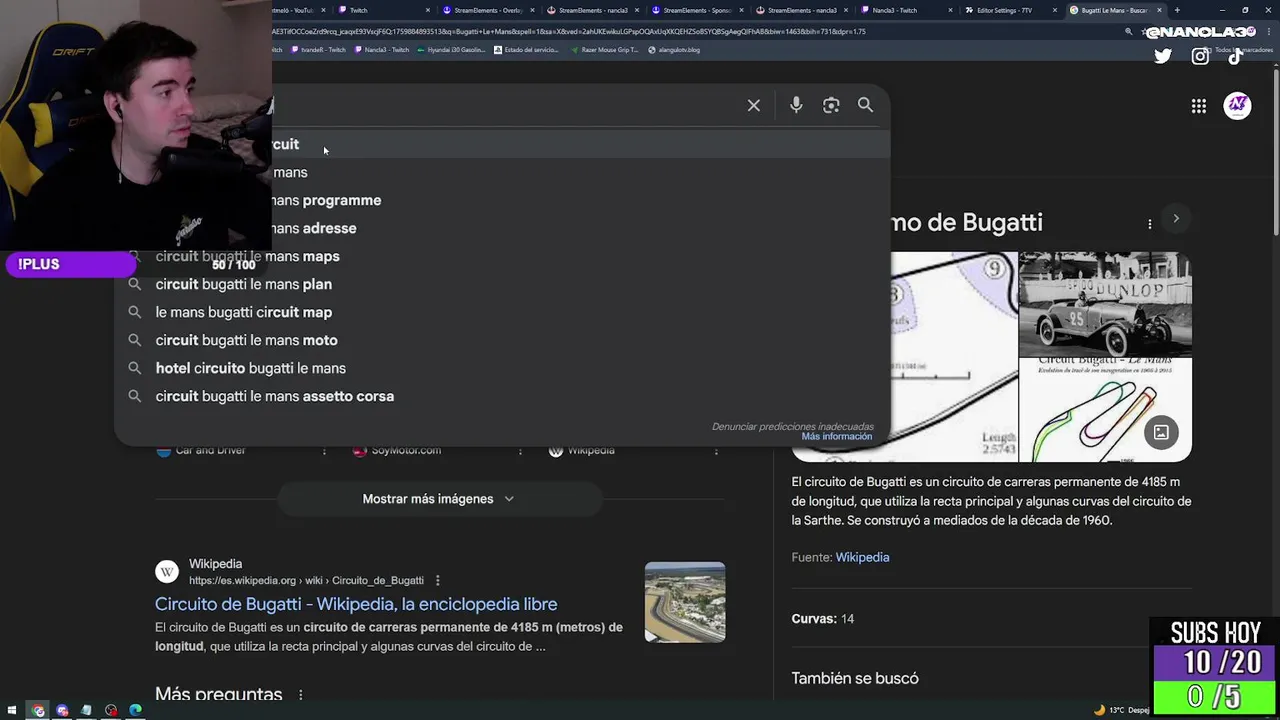Viewport: 1280px width, 720px height.
Task: Open 'Más preguntas' three-dot options
Action: [300, 694]
